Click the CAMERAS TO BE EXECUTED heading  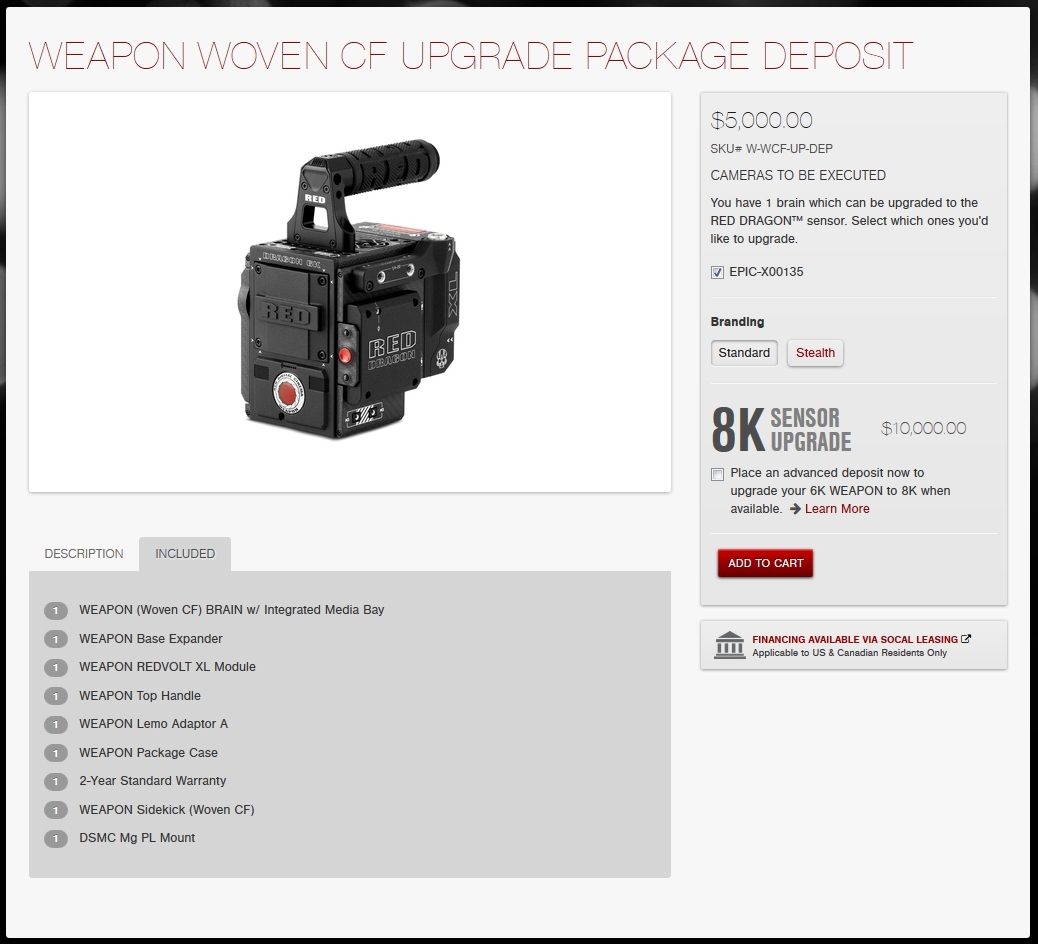[798, 175]
